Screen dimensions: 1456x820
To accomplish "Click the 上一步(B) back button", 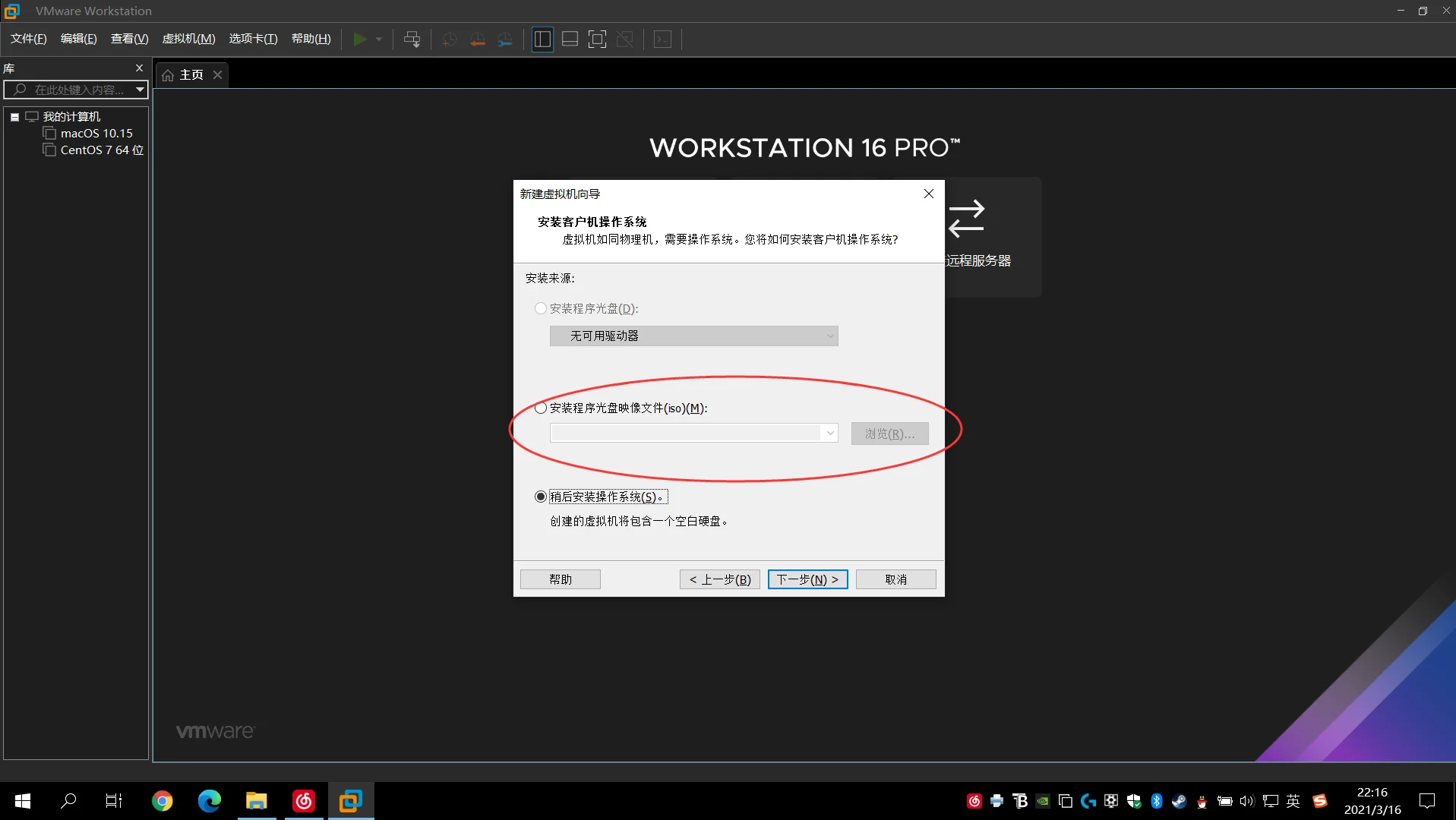I will coord(720,579).
